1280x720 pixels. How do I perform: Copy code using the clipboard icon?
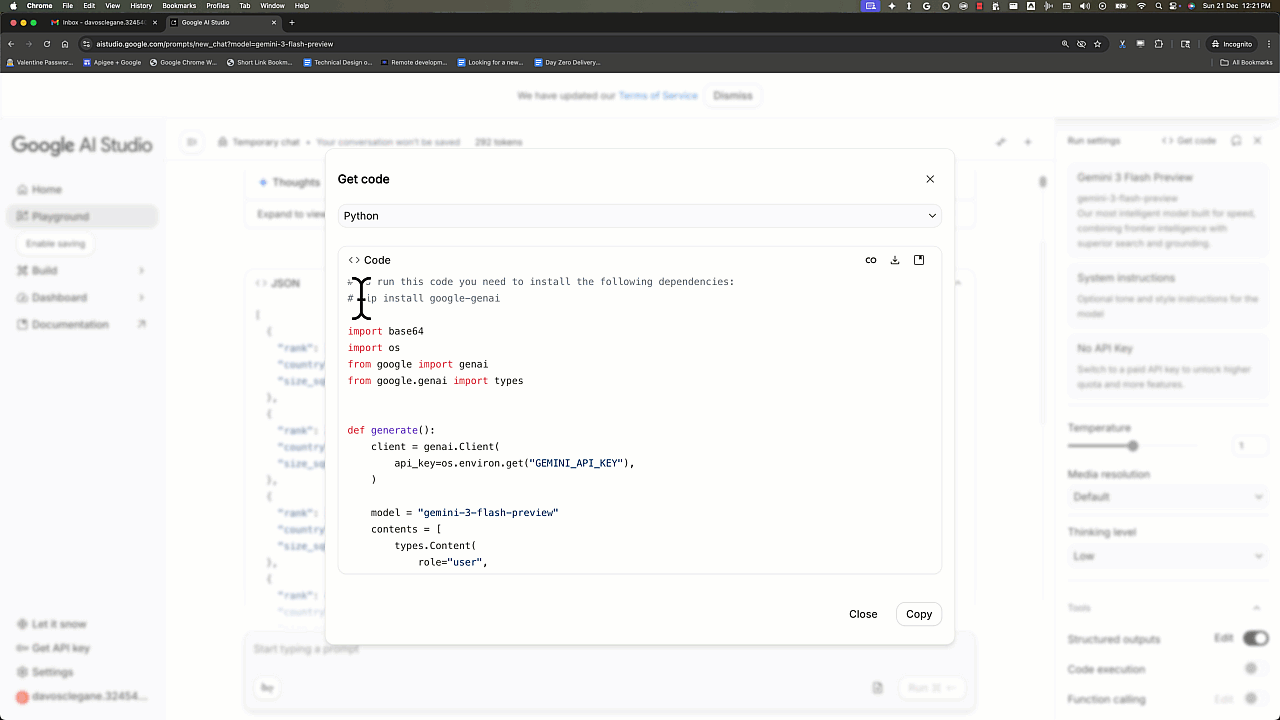919,259
